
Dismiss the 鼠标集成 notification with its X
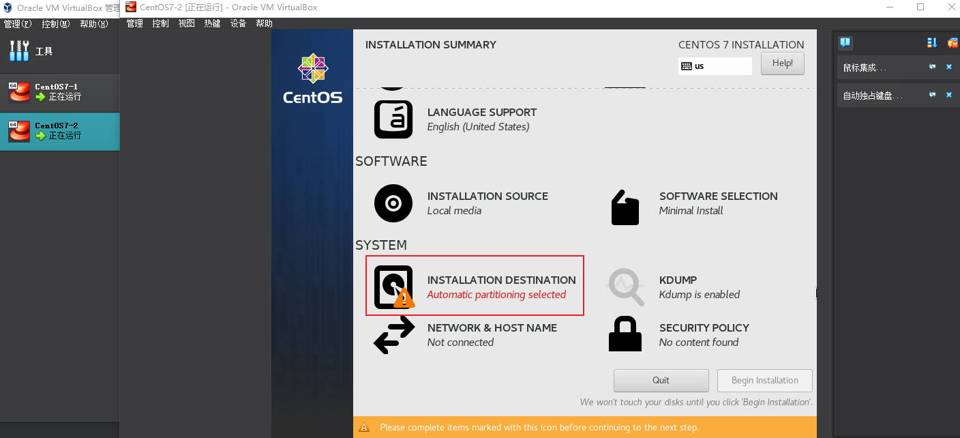point(949,67)
